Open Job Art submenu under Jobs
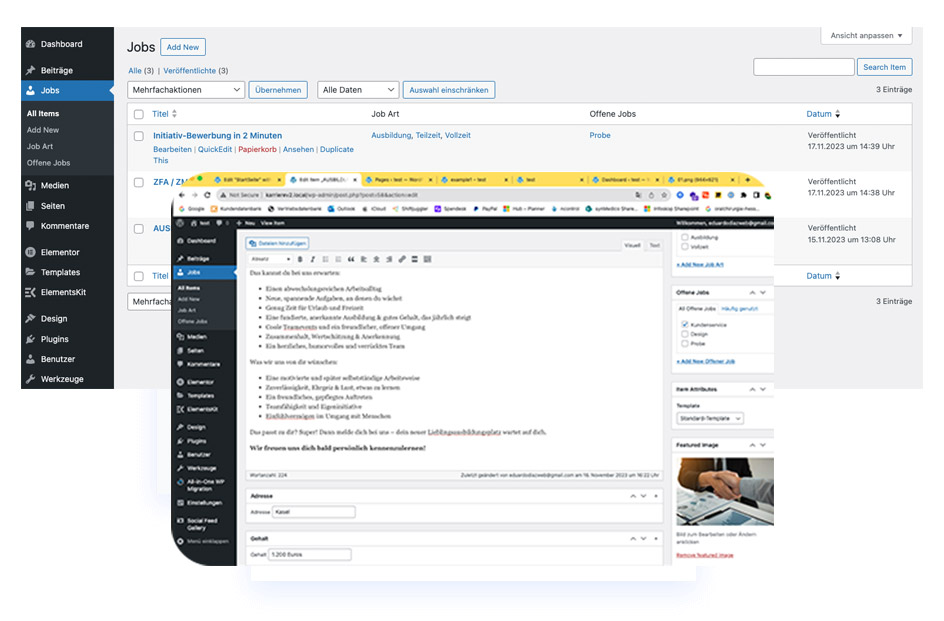The image size is (944, 621). (x=40, y=146)
